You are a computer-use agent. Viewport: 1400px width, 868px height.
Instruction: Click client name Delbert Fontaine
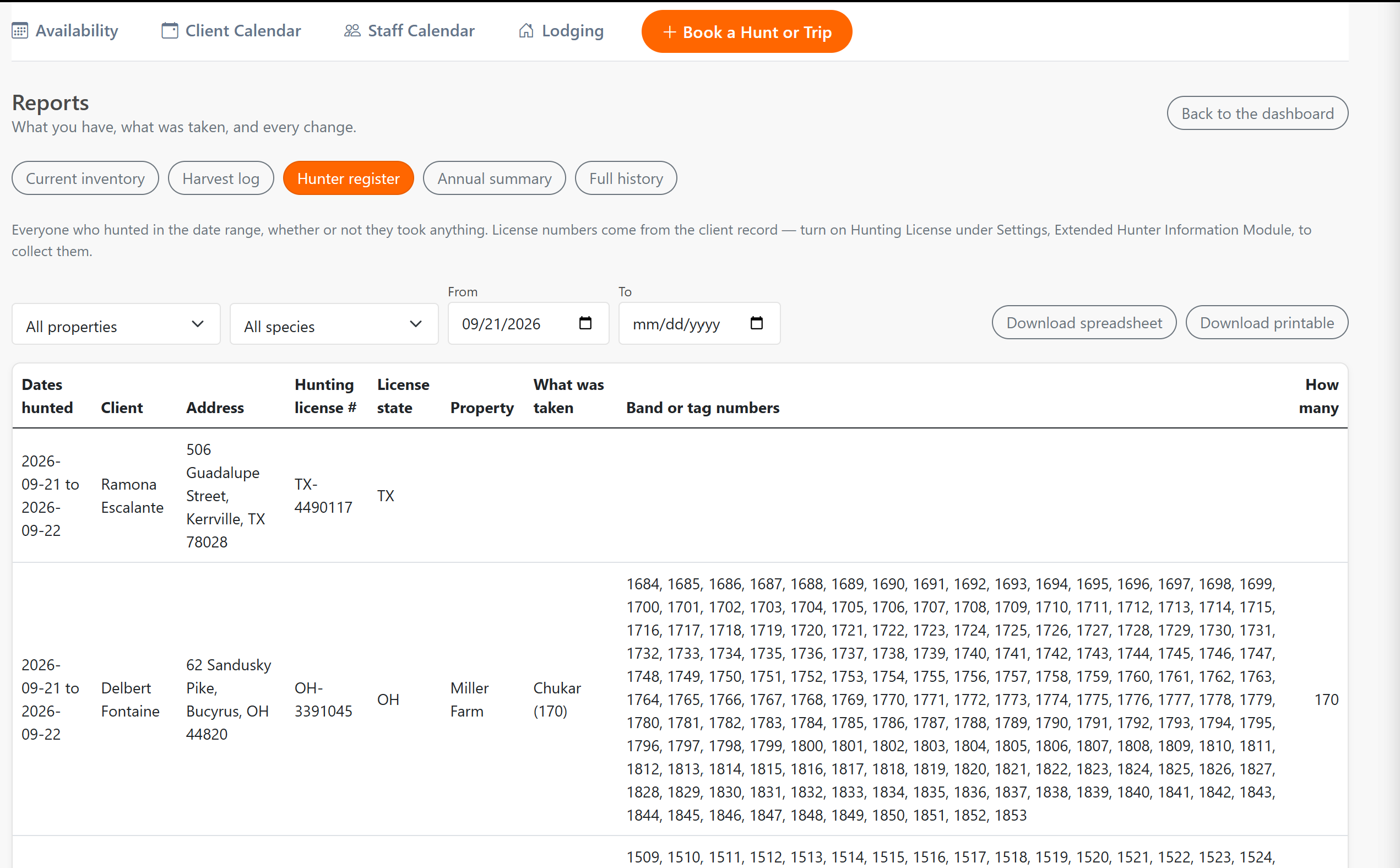pos(131,700)
